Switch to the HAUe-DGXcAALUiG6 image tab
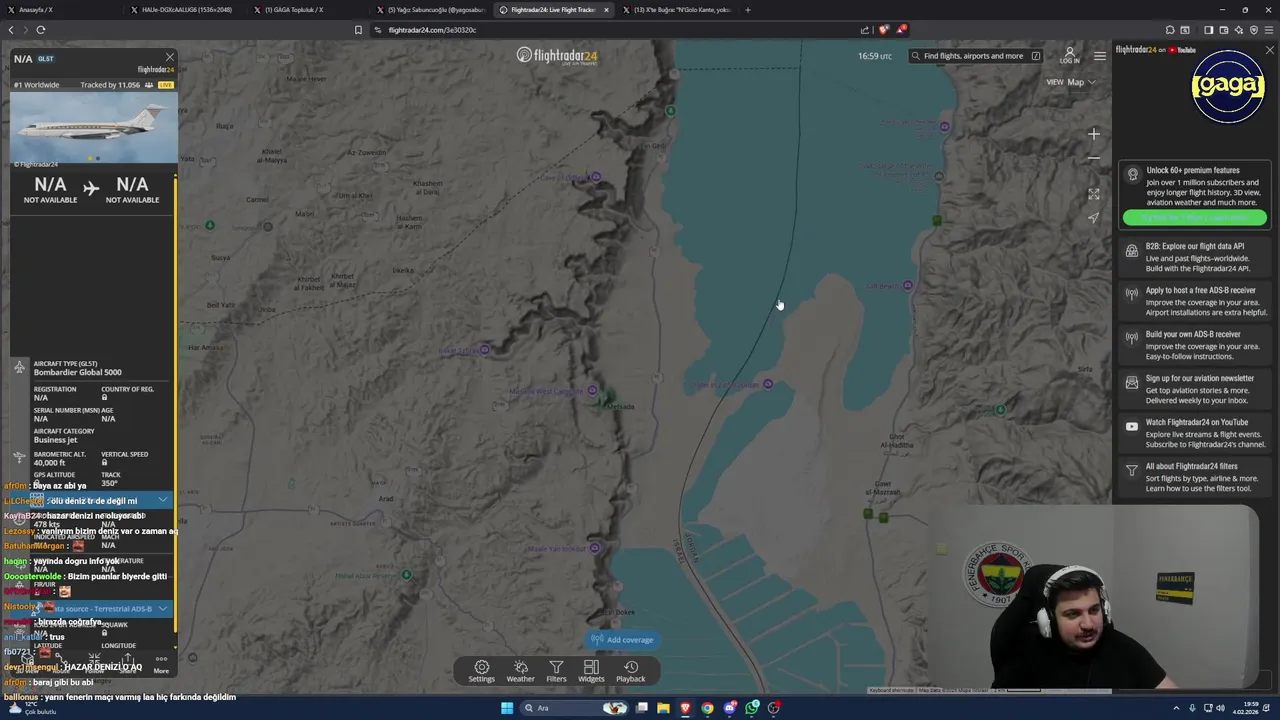This screenshot has width=1280, height=720. click(x=182, y=10)
